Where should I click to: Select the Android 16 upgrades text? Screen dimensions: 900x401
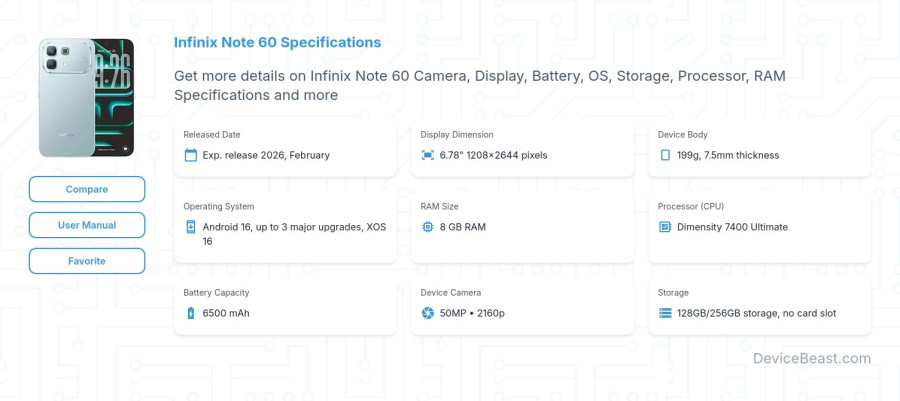294,234
